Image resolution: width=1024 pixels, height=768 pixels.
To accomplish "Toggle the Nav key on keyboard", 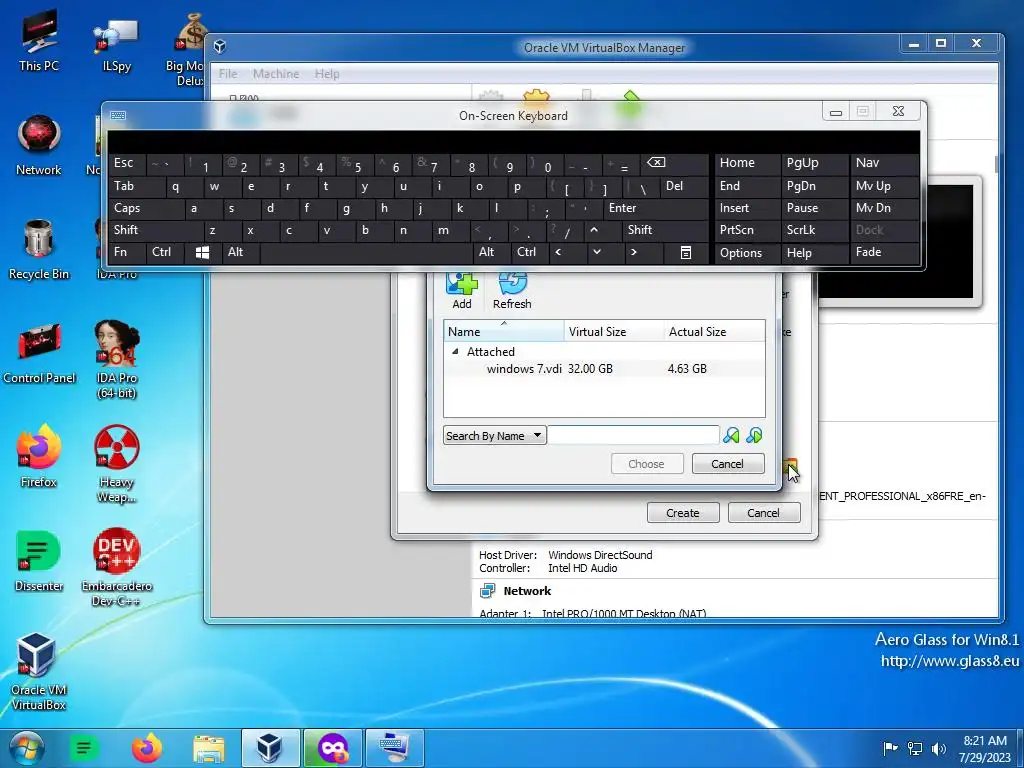I will tap(884, 163).
